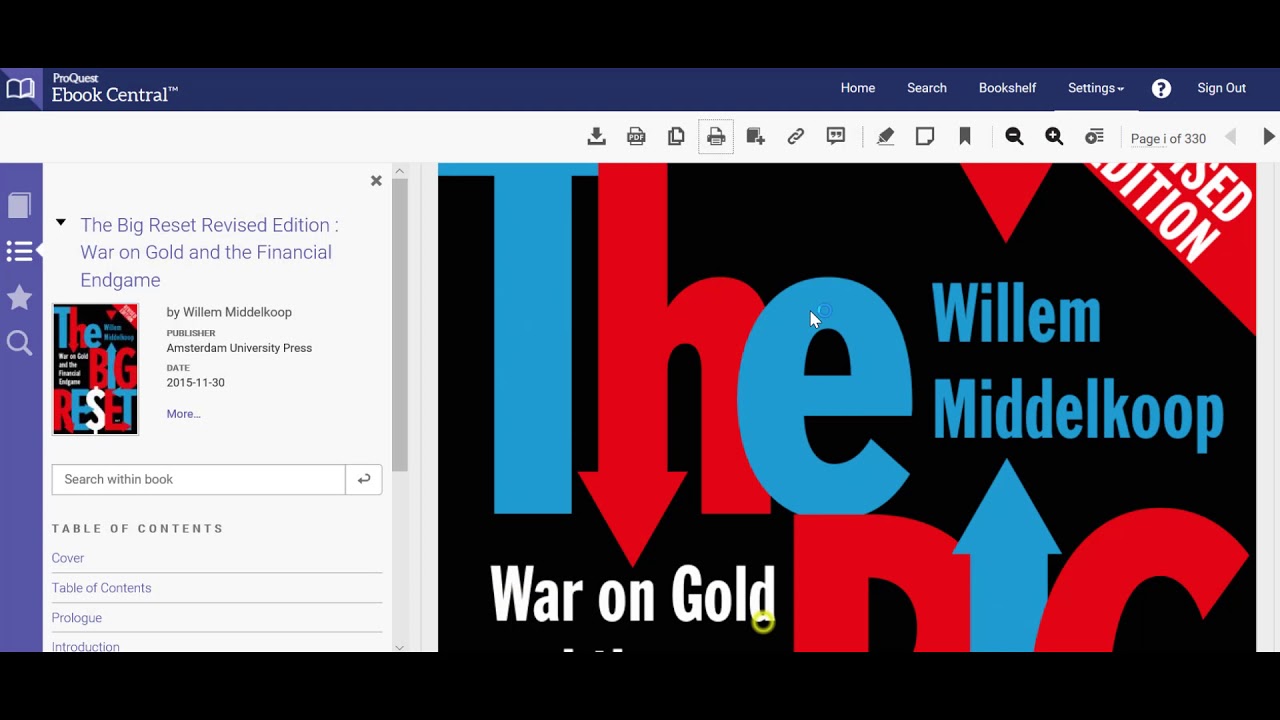Click the panel scroll down arrow

(x=399, y=647)
